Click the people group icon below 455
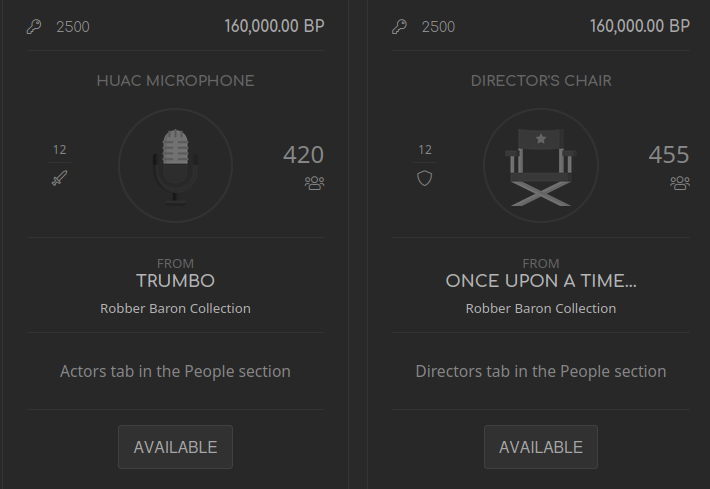 coord(680,183)
